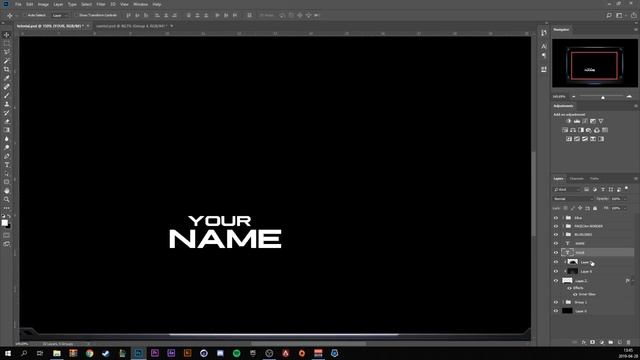Screen dimensions: 640x360
Task: Open the Layers panel options menu
Action: click(x=636, y=178)
